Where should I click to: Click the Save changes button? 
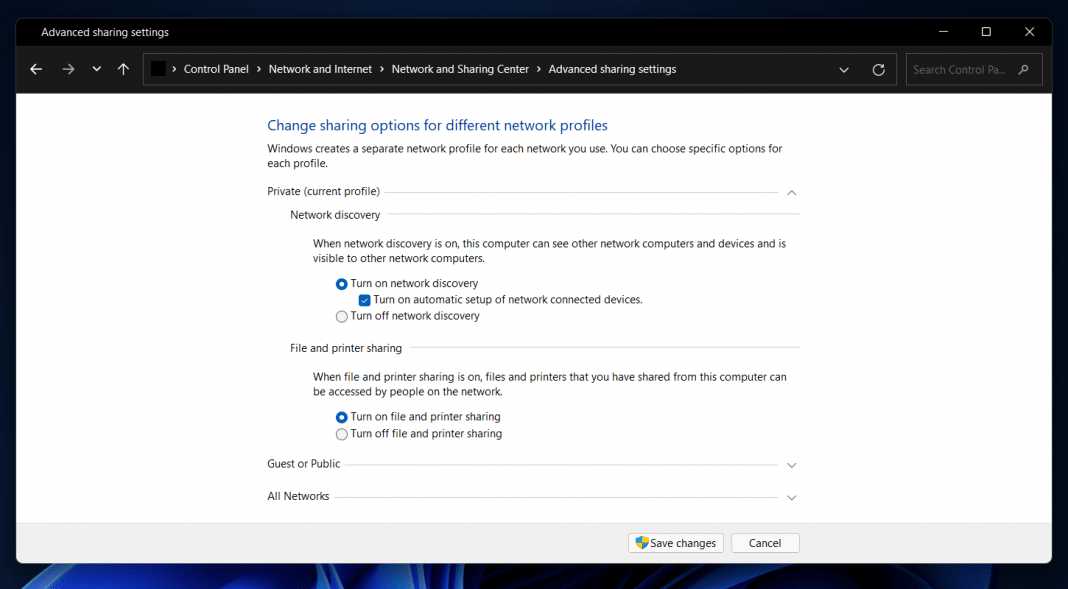click(676, 543)
